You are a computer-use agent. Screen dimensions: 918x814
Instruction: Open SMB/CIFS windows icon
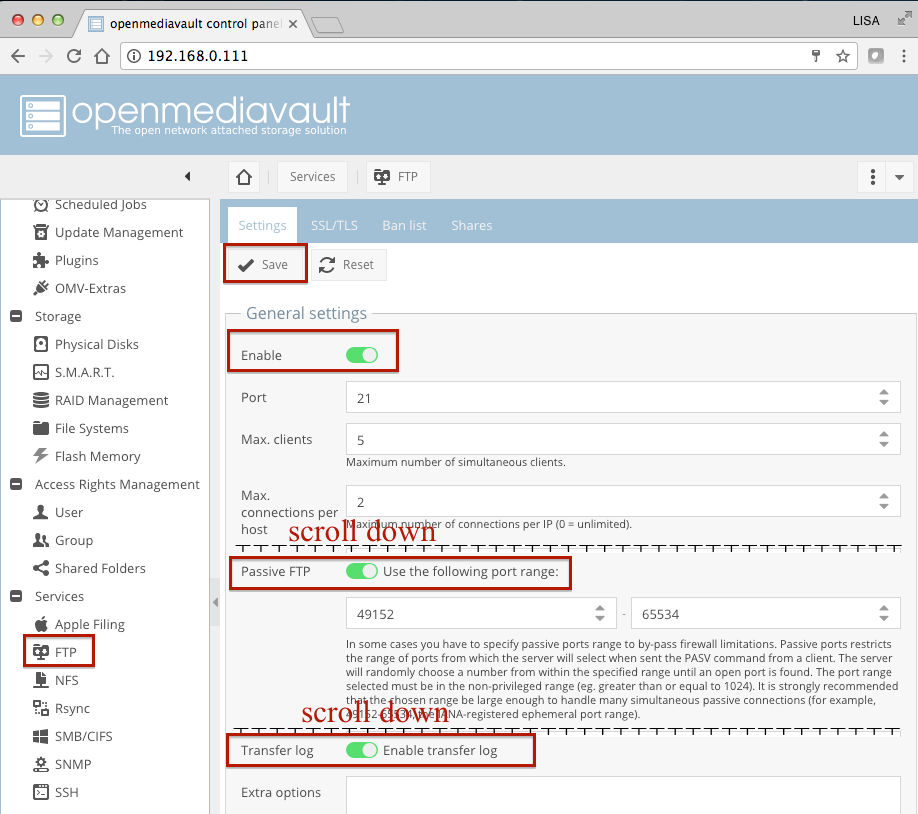click(40, 736)
